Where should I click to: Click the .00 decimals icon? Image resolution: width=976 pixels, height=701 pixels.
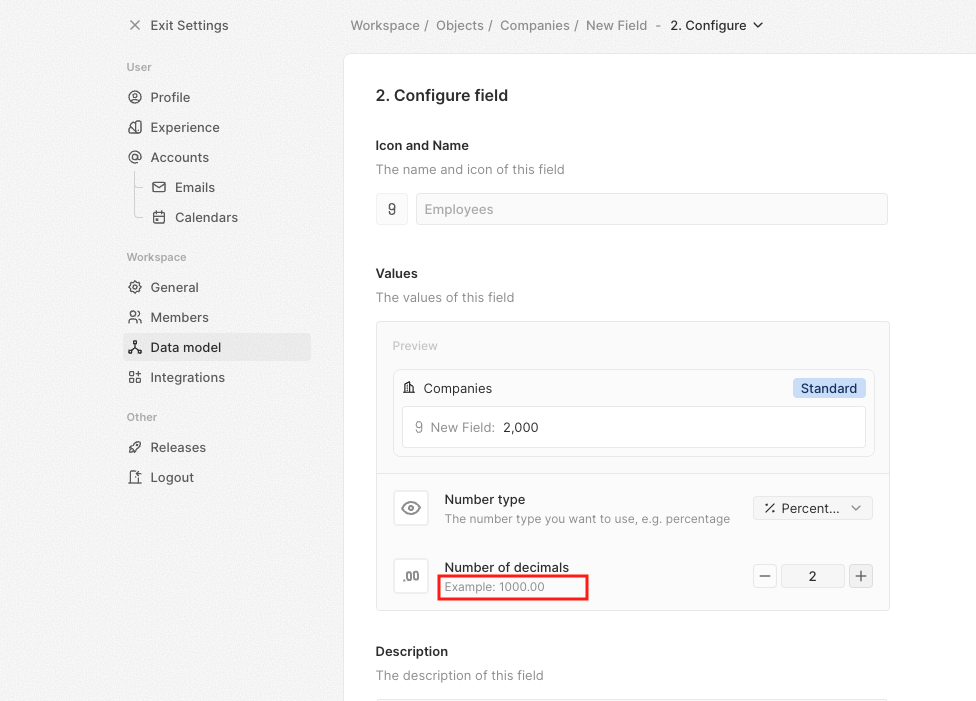pyautogui.click(x=411, y=576)
